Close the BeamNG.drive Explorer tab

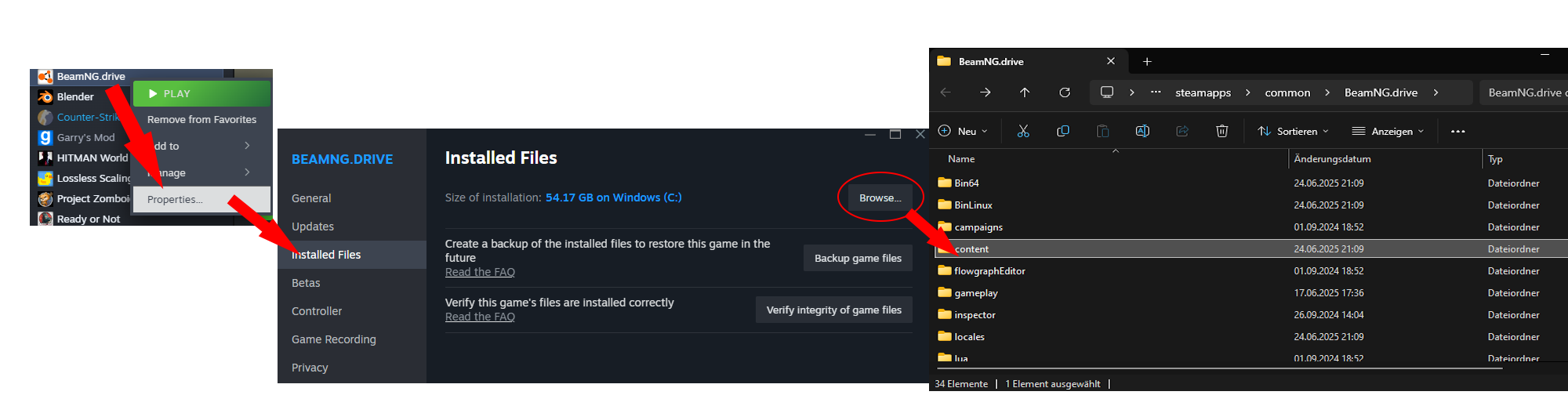pyautogui.click(x=1111, y=61)
